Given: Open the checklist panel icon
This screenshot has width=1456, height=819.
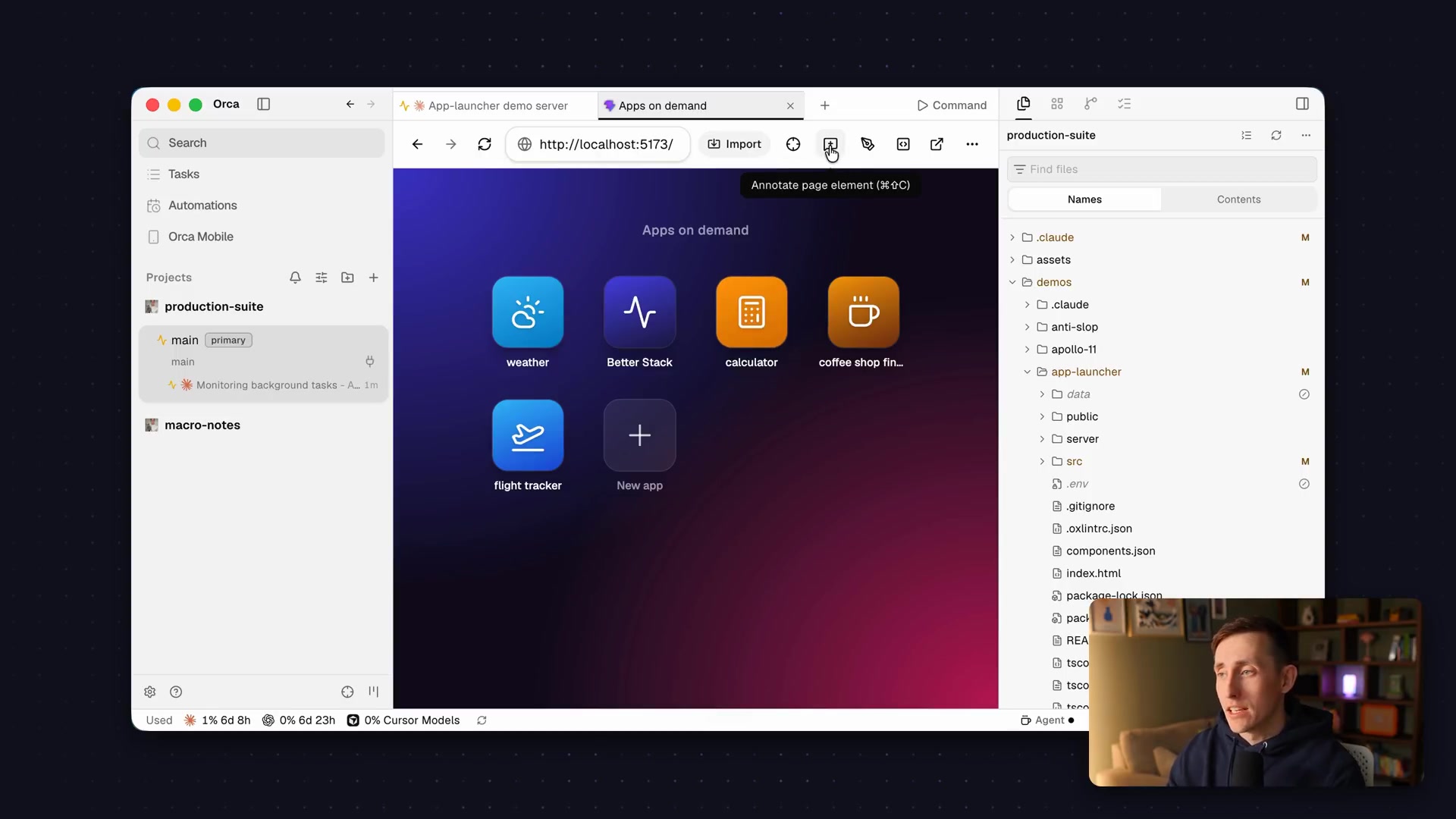Looking at the screenshot, I should point(1125,104).
